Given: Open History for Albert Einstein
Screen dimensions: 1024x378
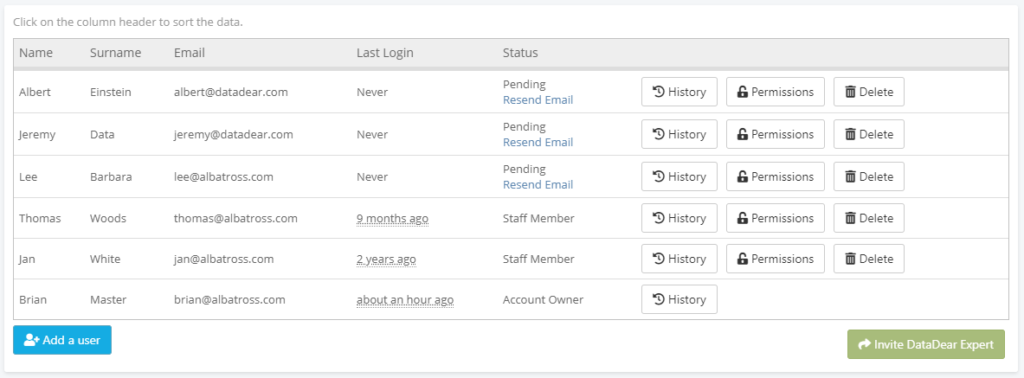Looking at the screenshot, I should [679, 92].
